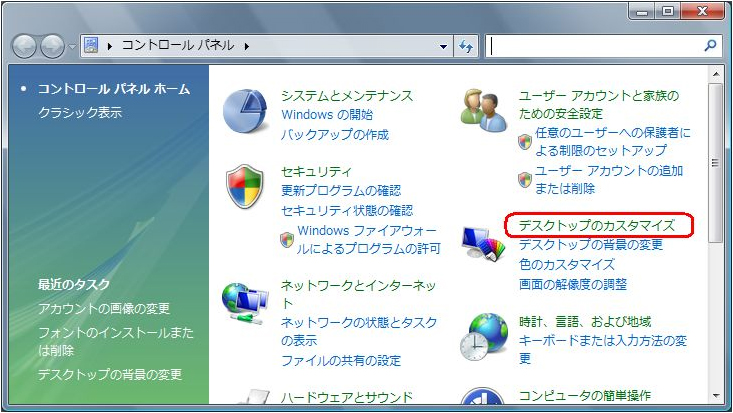Screen dimensions: 733x413
Task: Click the search magnifier icon
Action: (710, 45)
